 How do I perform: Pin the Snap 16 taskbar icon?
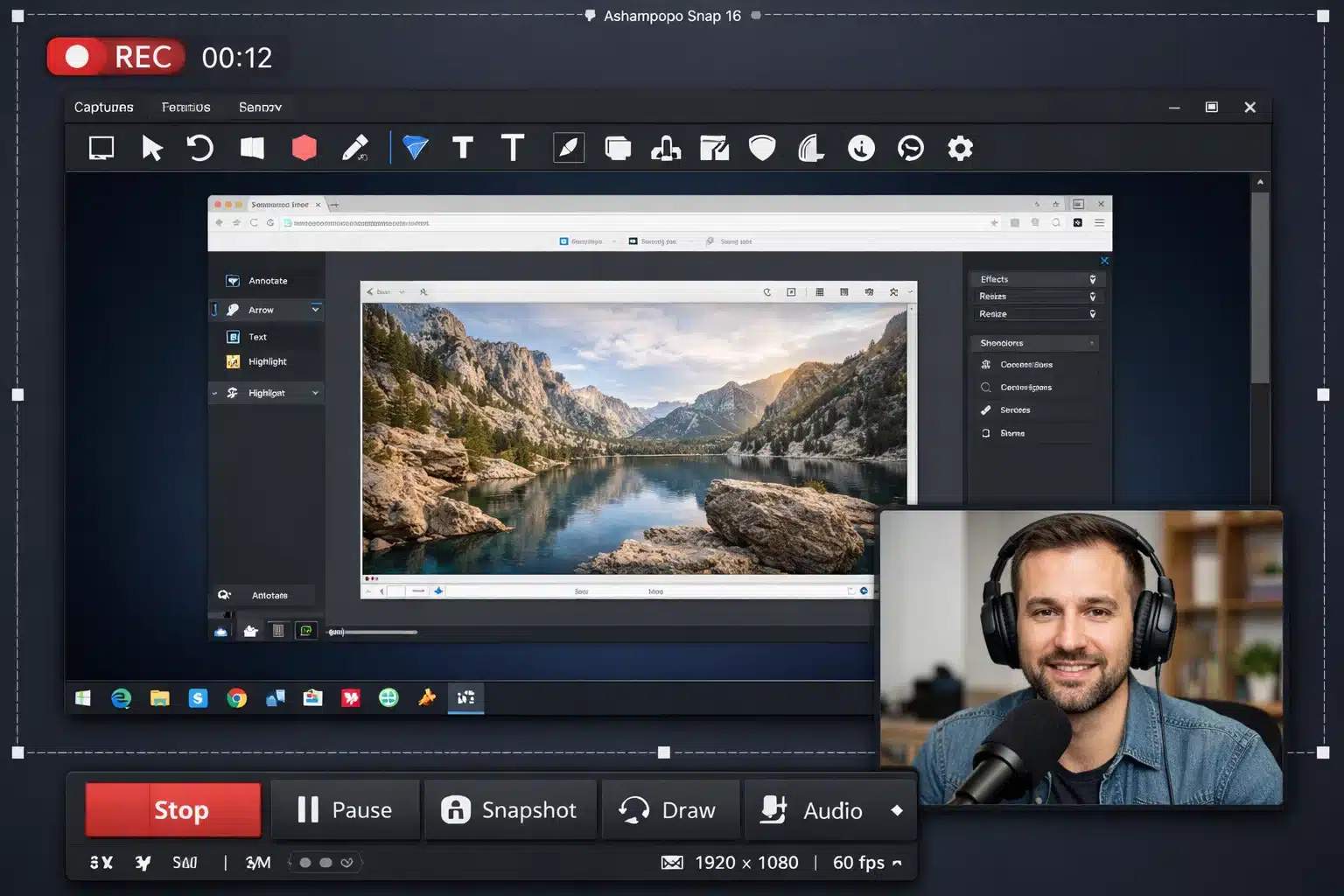click(465, 697)
